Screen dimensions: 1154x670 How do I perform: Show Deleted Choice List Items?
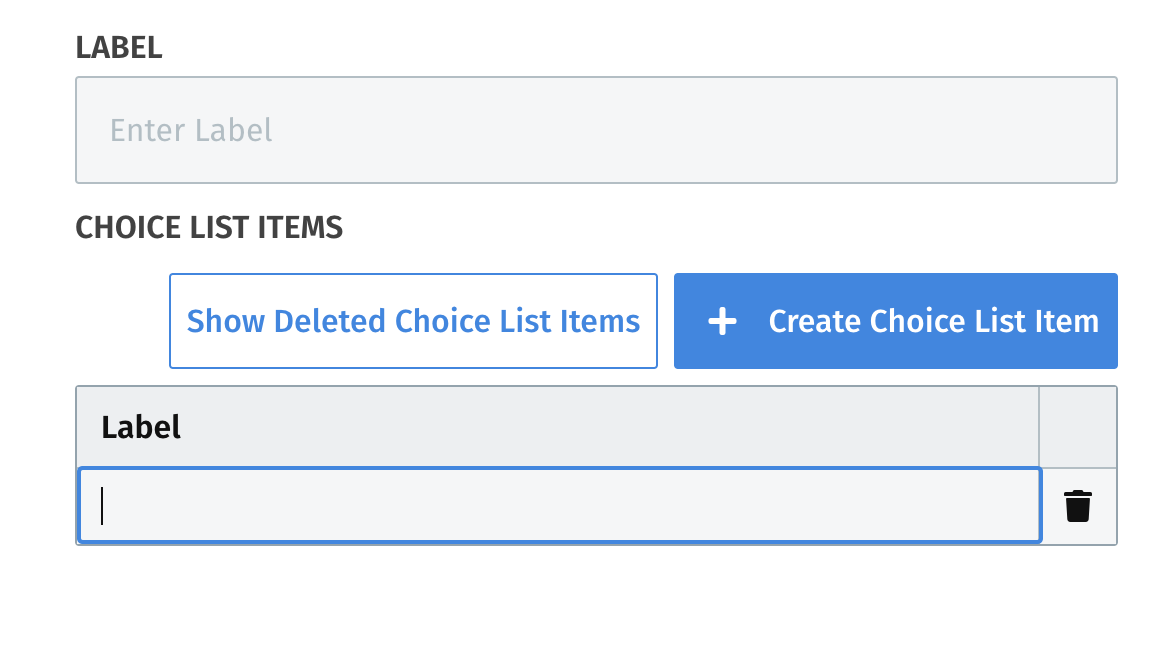[x=413, y=321]
